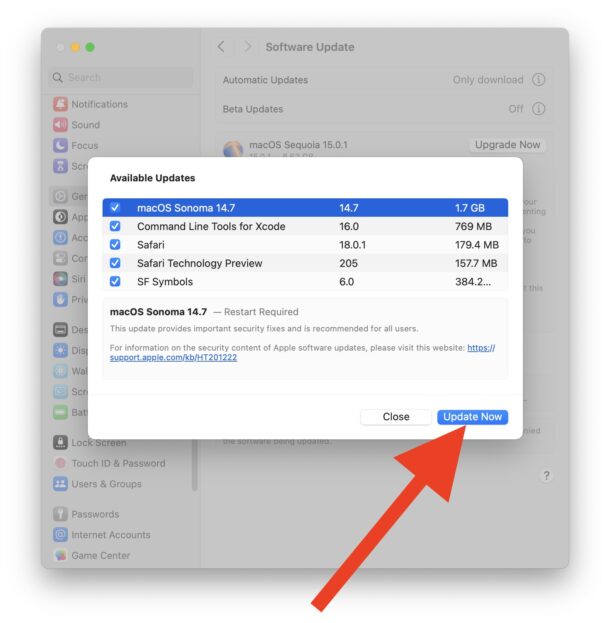This screenshot has height=623, width=610.
Task: Select Game Center label in sidebar
Action: pyautogui.click(x=101, y=555)
